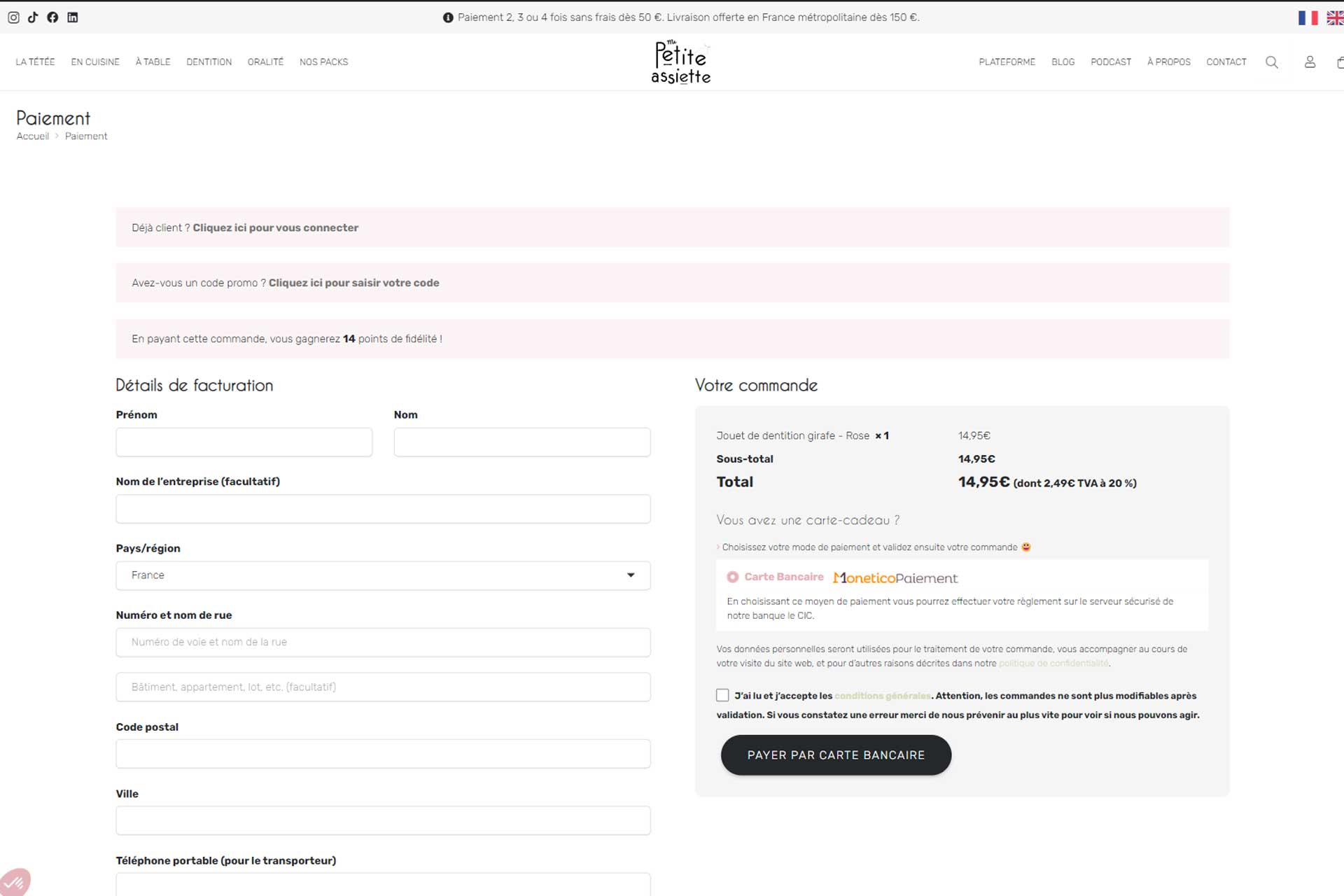Expand the promo code entry link
1344x896 pixels.
353,283
